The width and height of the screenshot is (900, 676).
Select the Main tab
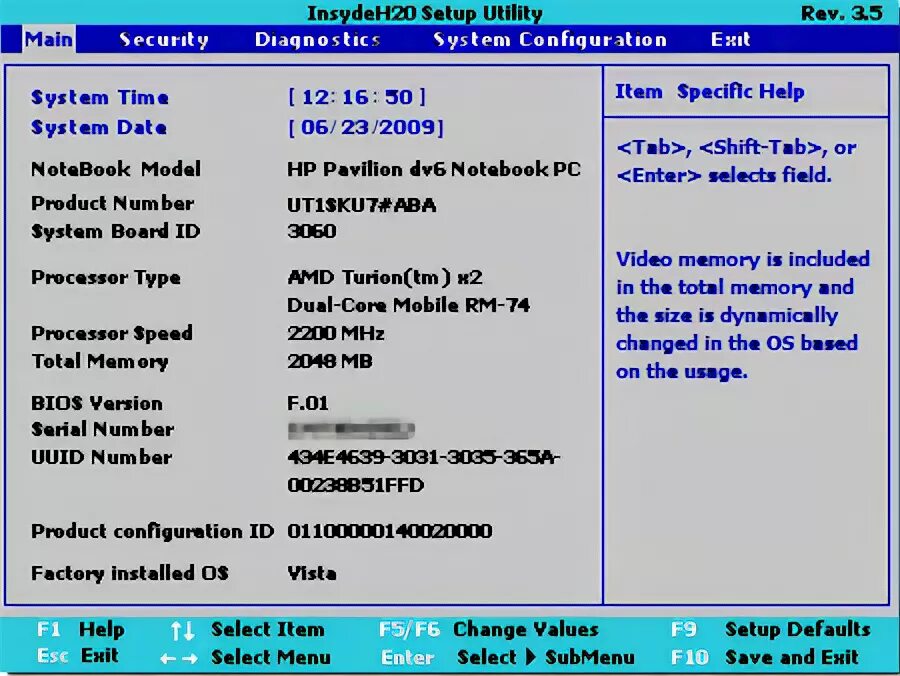coord(49,39)
